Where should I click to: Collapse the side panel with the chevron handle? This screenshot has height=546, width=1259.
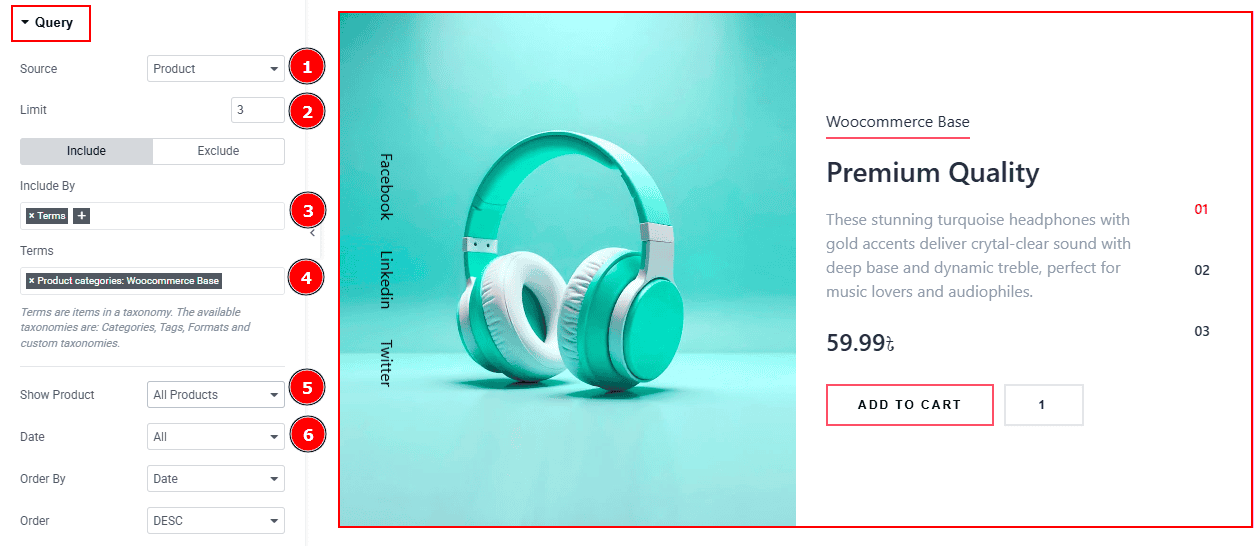click(312, 231)
